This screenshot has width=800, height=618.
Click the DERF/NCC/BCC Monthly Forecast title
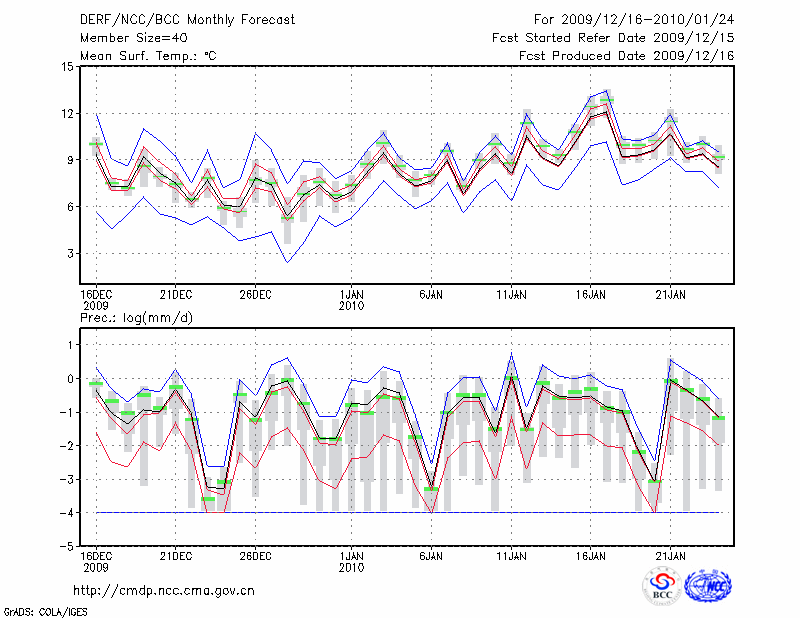[187, 19]
